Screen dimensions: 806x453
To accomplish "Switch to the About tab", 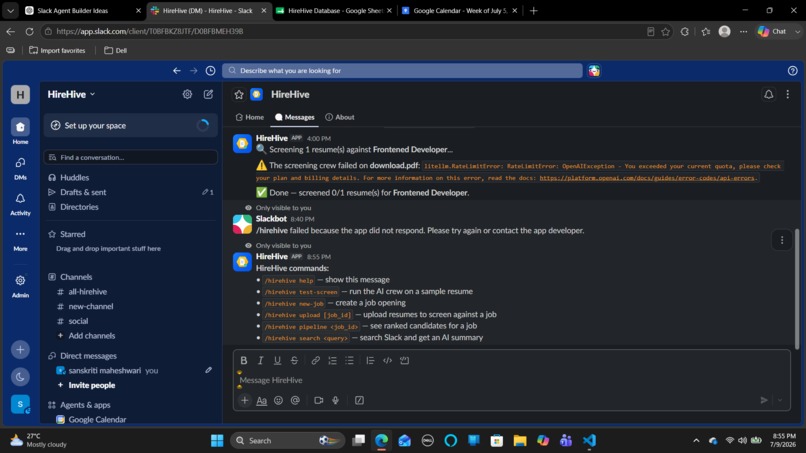I will [340, 117].
